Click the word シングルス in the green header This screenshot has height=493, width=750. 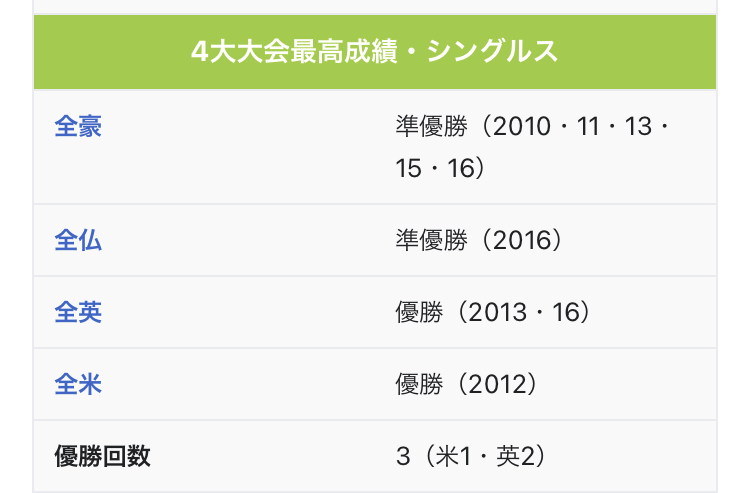(x=492, y=51)
